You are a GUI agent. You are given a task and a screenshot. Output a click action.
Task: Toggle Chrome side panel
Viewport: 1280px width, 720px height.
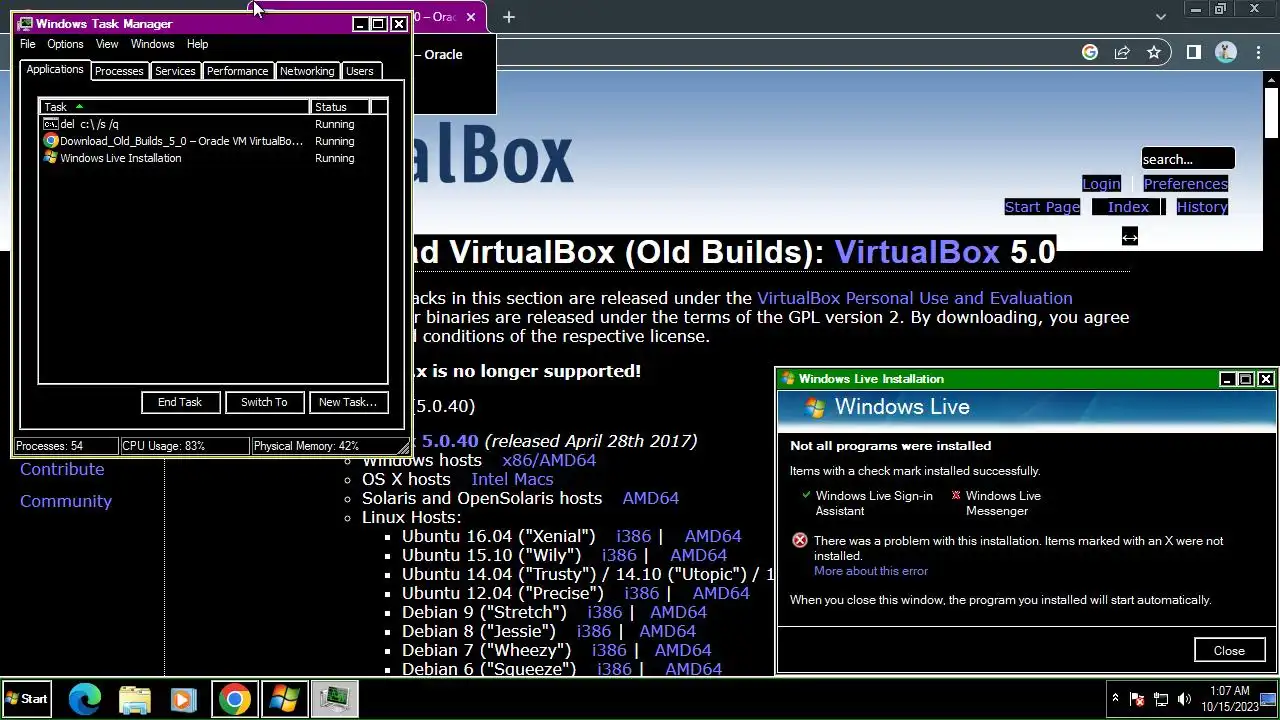pyautogui.click(x=1193, y=52)
